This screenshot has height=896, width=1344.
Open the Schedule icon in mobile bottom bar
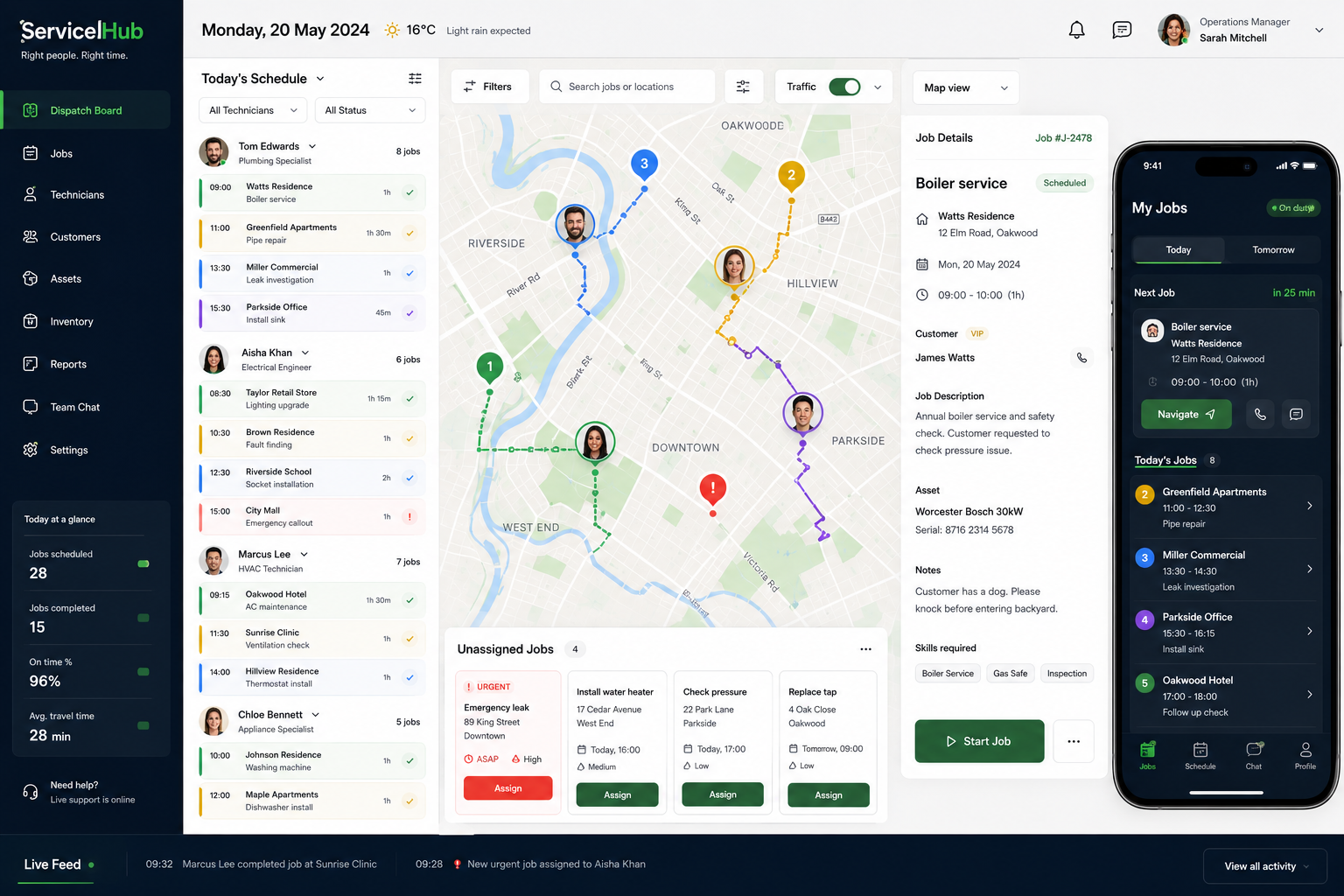(x=1200, y=756)
